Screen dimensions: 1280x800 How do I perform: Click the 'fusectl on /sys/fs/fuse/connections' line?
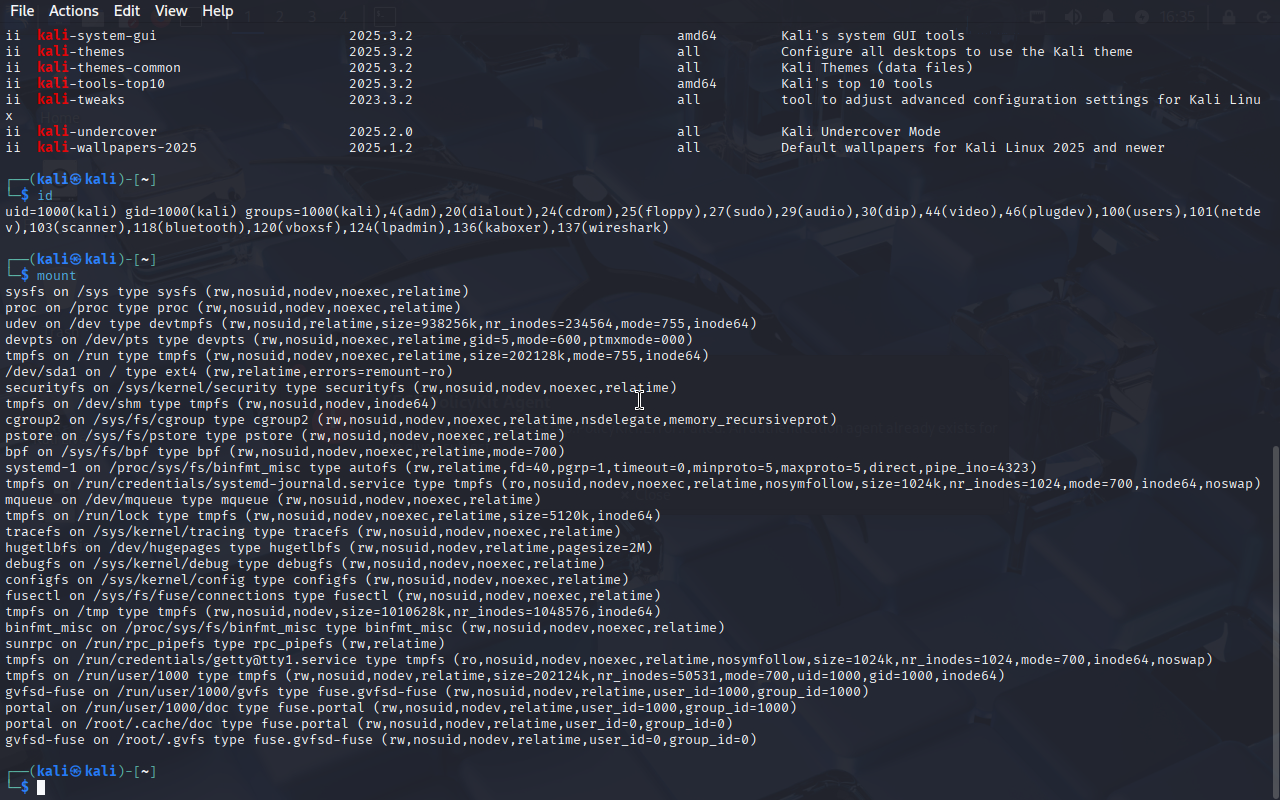[x=333, y=596]
